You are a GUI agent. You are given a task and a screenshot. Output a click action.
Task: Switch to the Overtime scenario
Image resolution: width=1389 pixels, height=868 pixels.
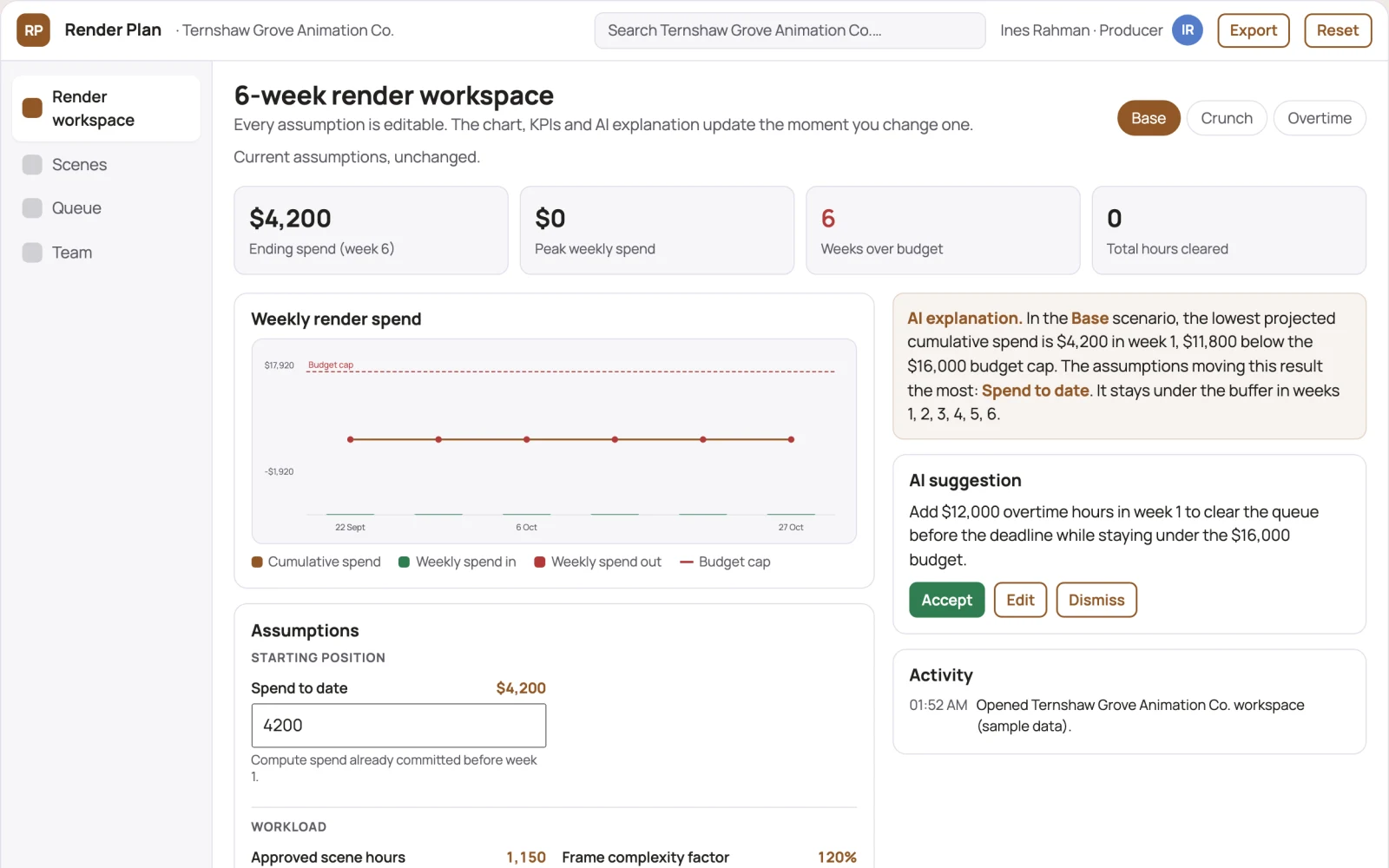click(1319, 118)
